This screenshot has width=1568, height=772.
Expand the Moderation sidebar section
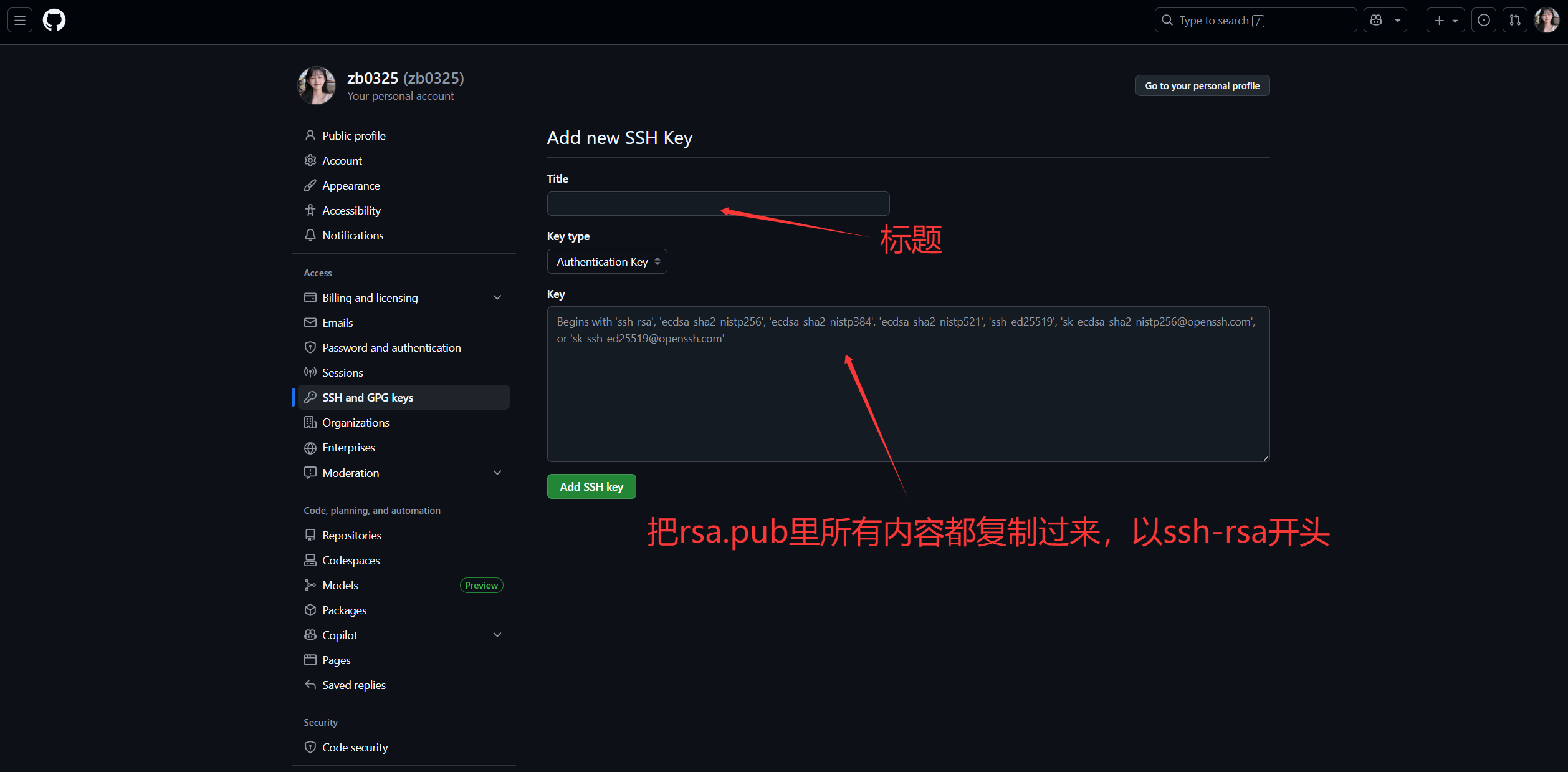pos(497,473)
